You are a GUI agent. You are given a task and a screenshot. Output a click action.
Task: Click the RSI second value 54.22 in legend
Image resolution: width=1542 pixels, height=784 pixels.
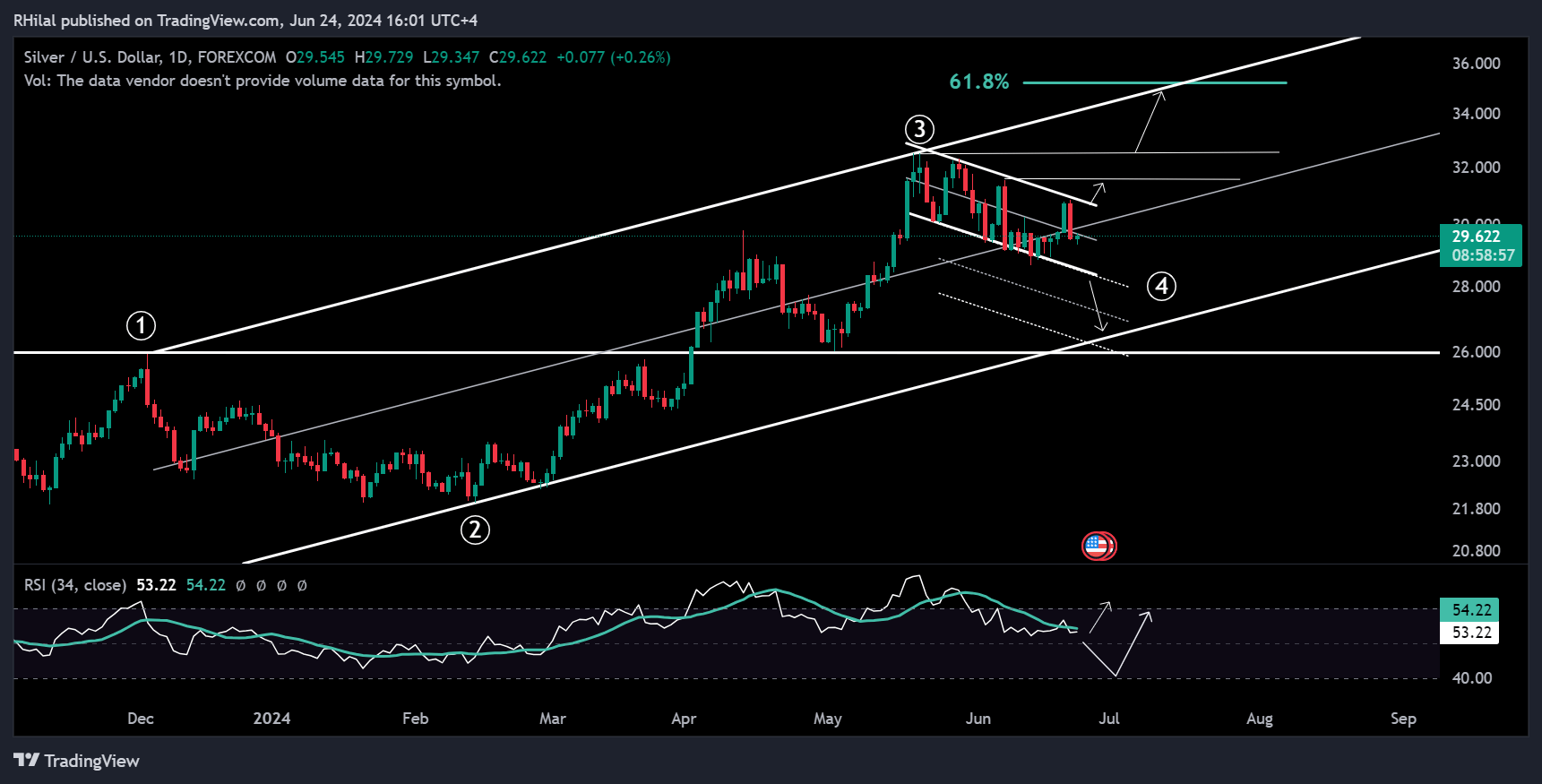coord(205,585)
